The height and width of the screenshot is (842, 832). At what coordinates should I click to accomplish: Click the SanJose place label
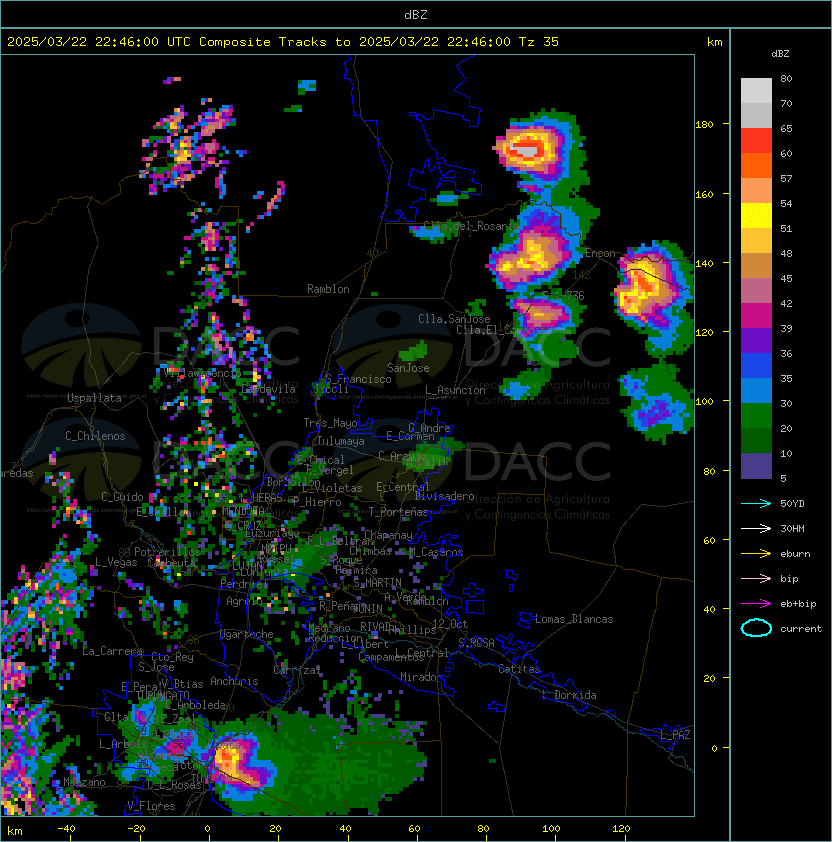coord(408,368)
